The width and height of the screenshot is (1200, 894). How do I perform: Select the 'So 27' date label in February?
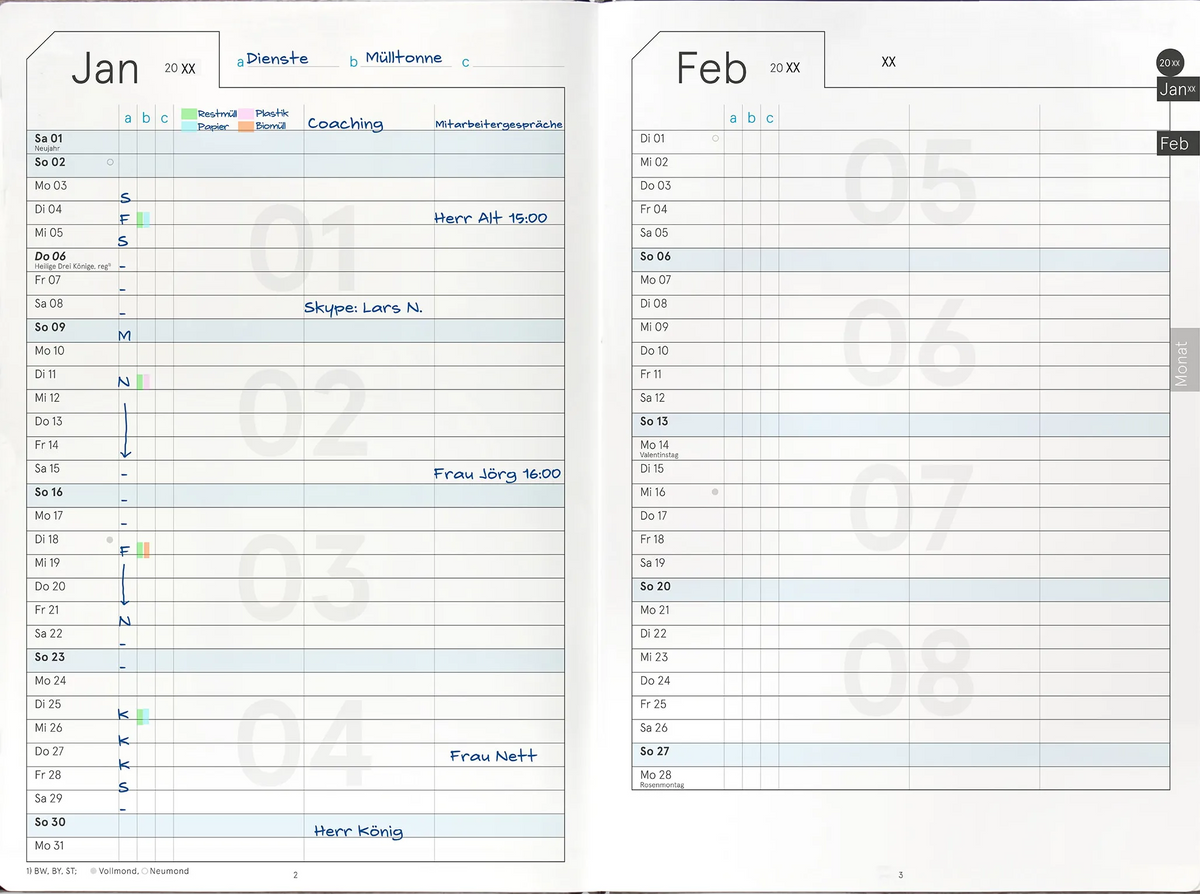click(x=655, y=751)
